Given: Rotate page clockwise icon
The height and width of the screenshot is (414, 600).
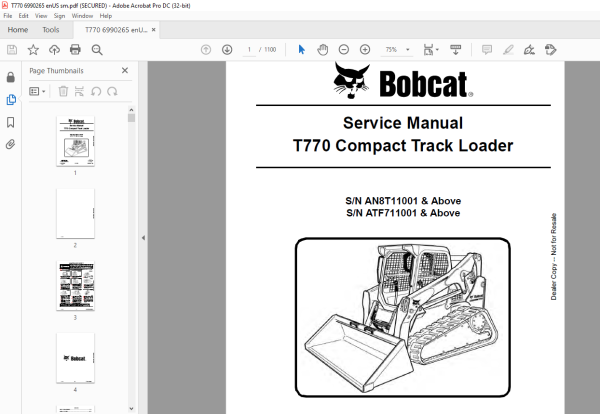Looking at the screenshot, I should (x=112, y=91).
